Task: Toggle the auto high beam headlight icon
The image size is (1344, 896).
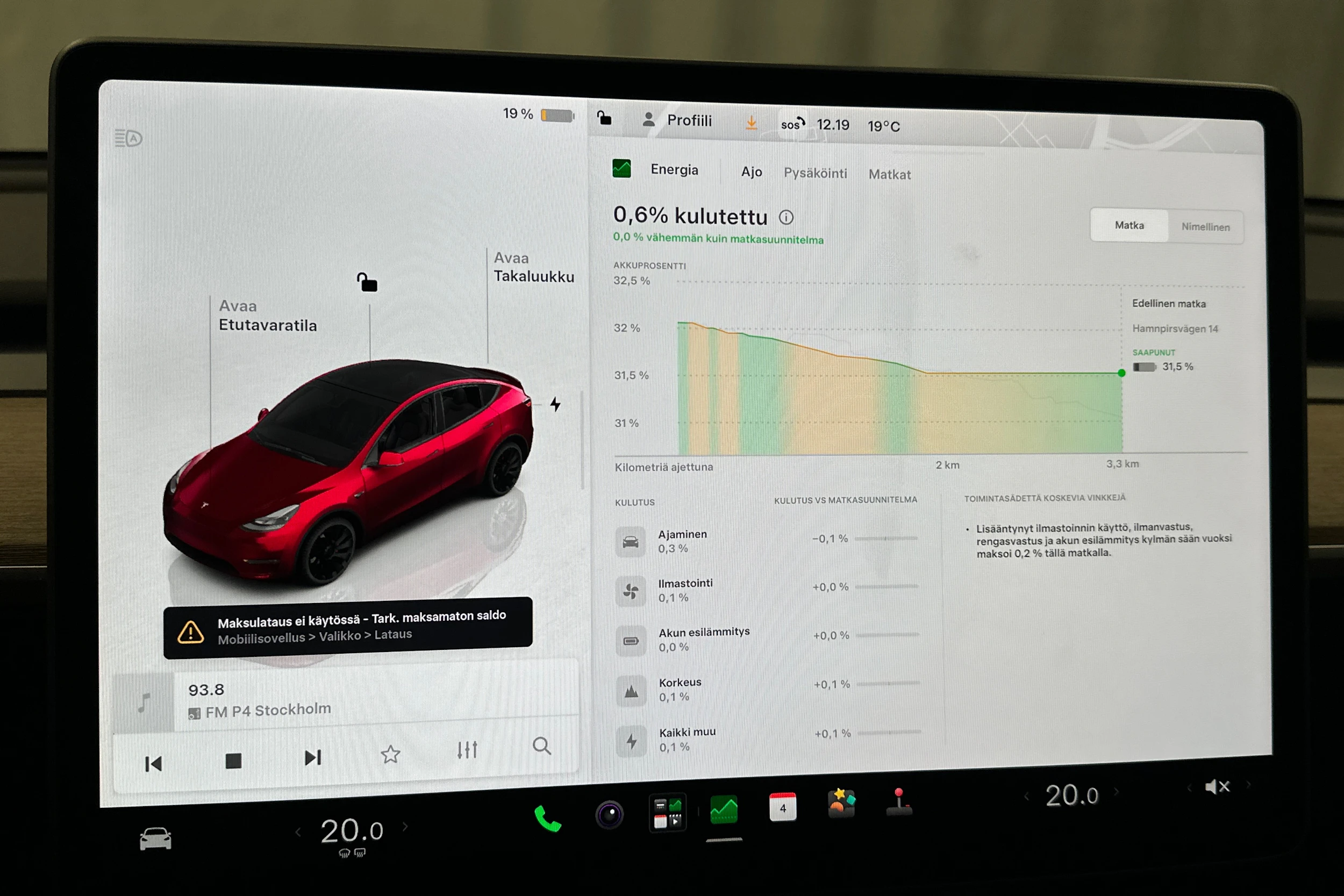Action: pyautogui.click(x=128, y=138)
